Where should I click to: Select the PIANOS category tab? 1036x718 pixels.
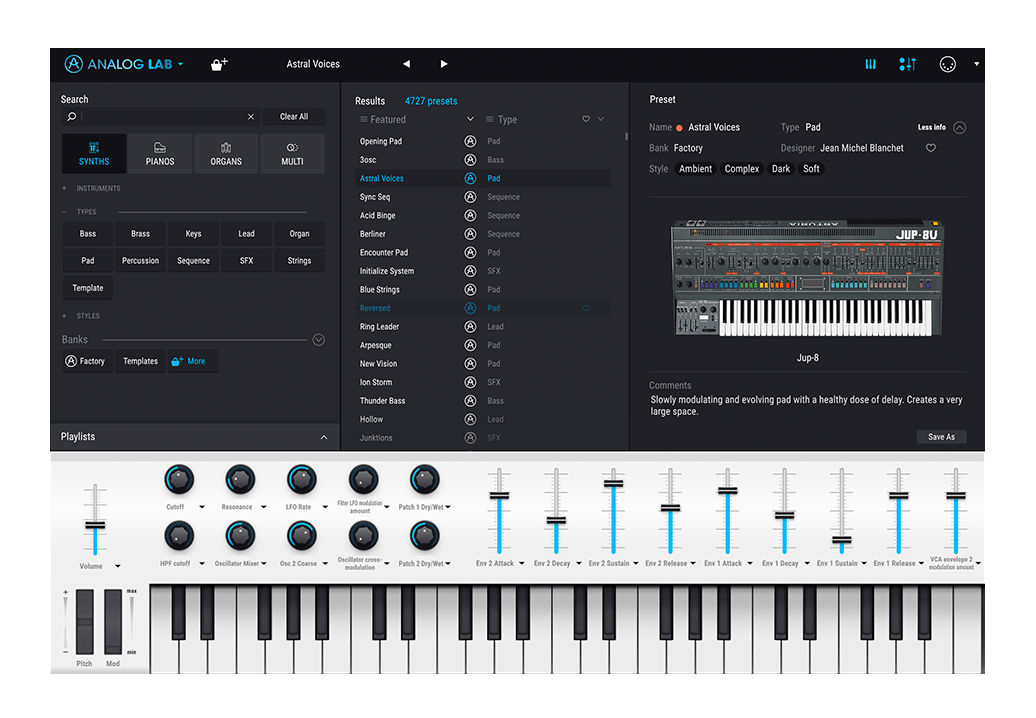160,153
